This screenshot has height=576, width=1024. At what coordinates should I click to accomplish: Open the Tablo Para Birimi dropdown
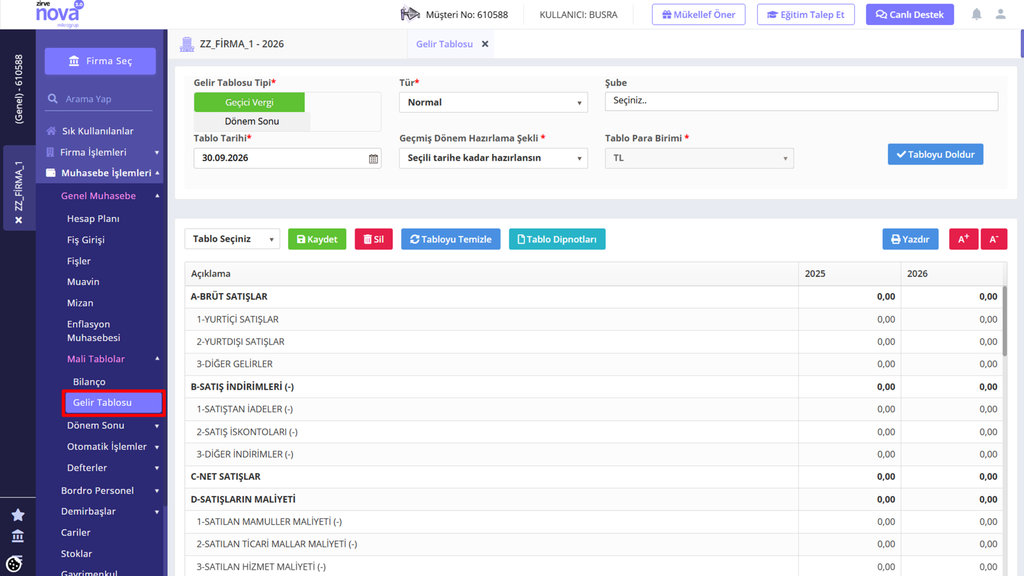point(699,158)
